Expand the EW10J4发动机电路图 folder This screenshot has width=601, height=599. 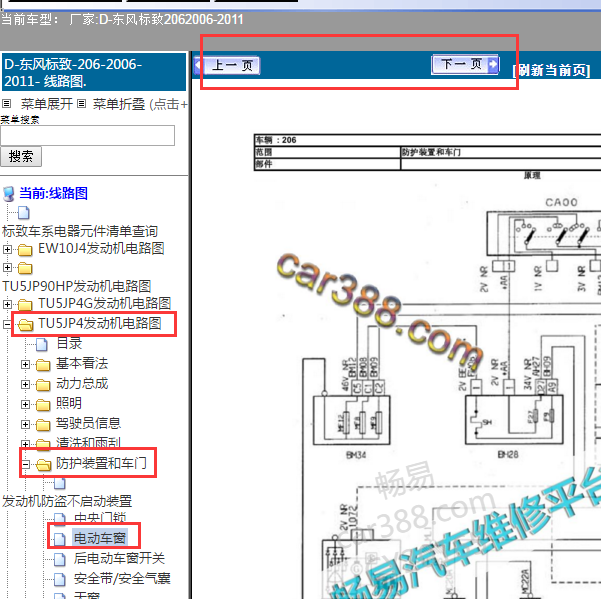click(7, 249)
